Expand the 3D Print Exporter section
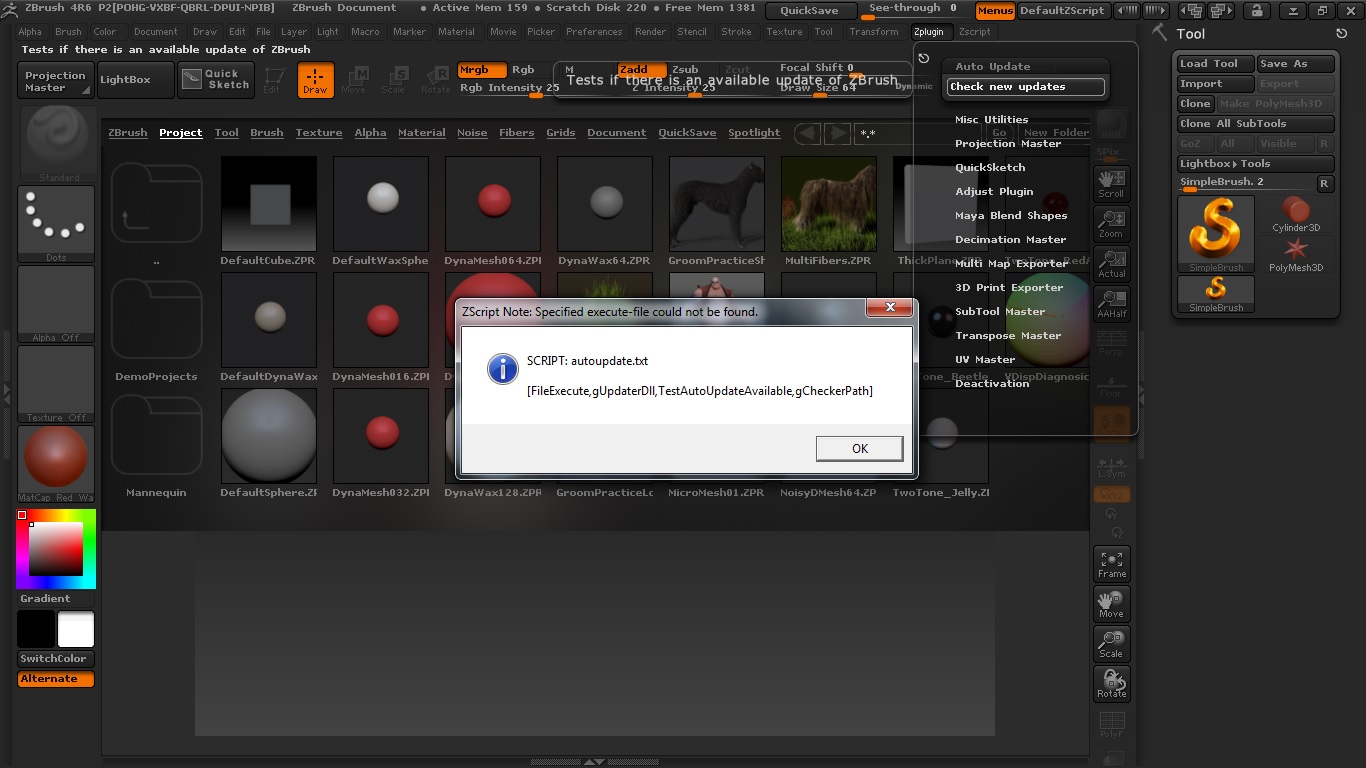This screenshot has width=1366, height=768. point(1009,288)
